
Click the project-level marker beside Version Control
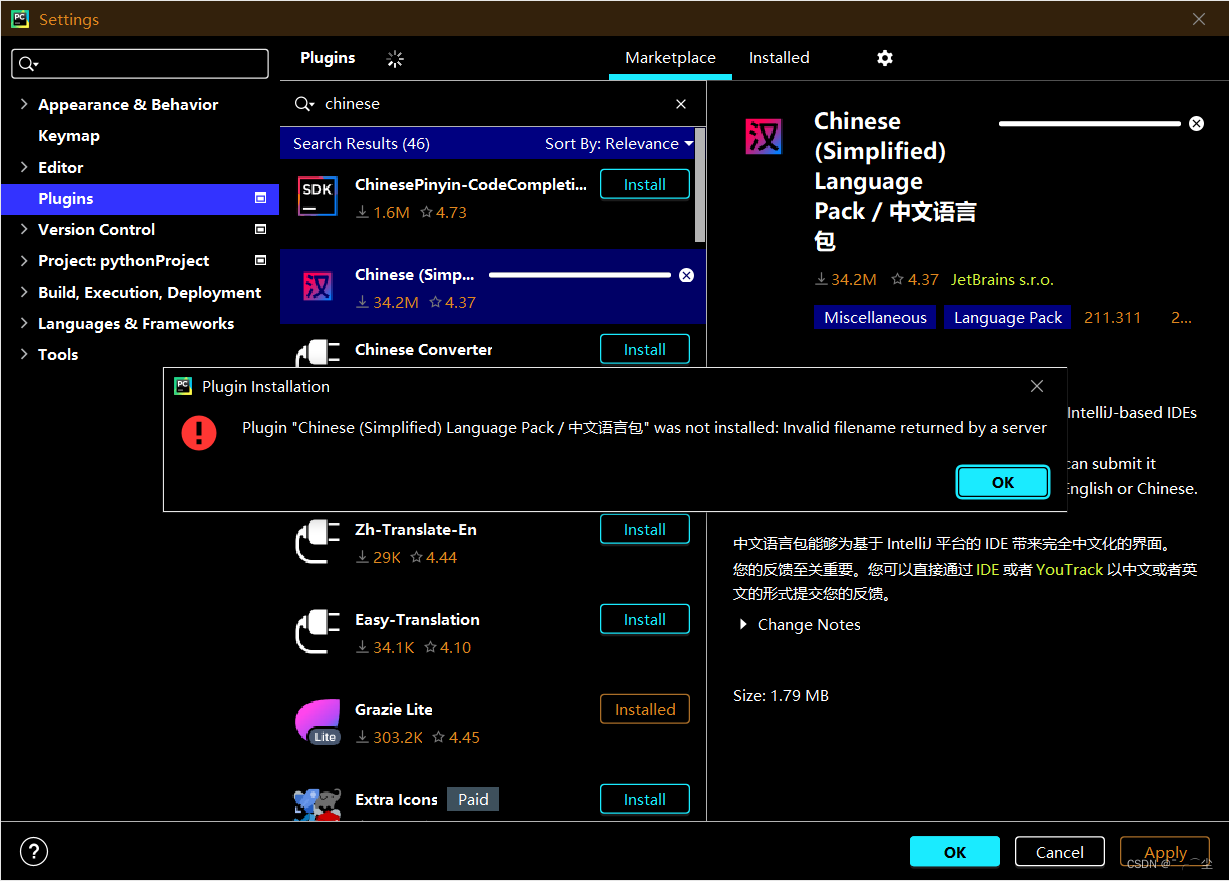(x=260, y=229)
